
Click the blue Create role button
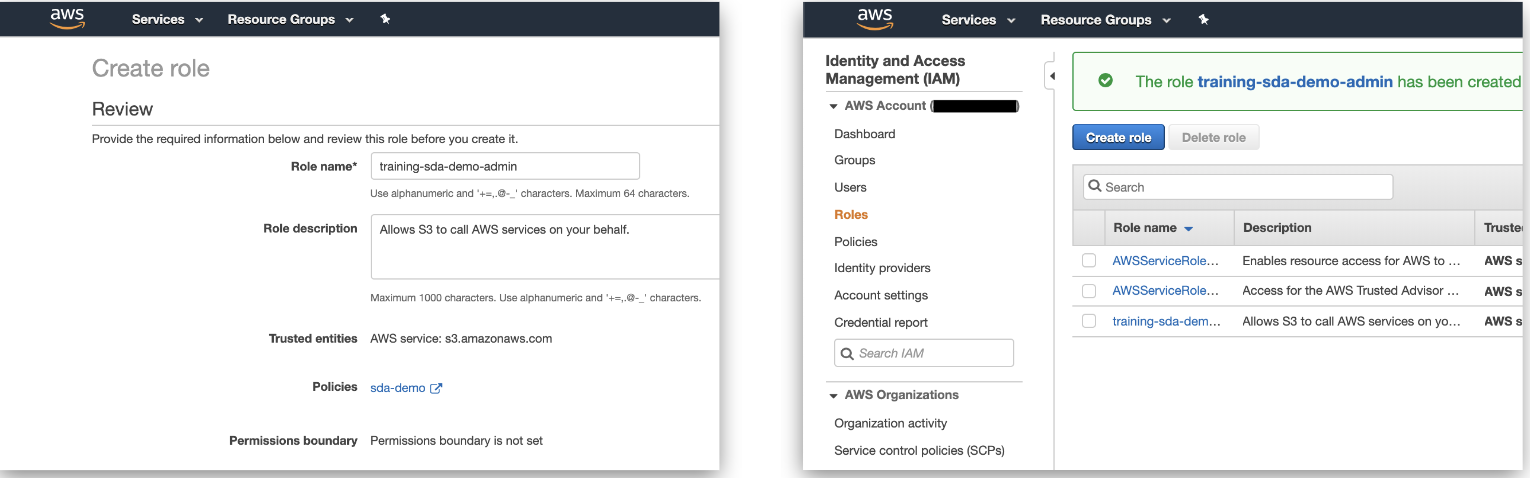click(x=1118, y=137)
